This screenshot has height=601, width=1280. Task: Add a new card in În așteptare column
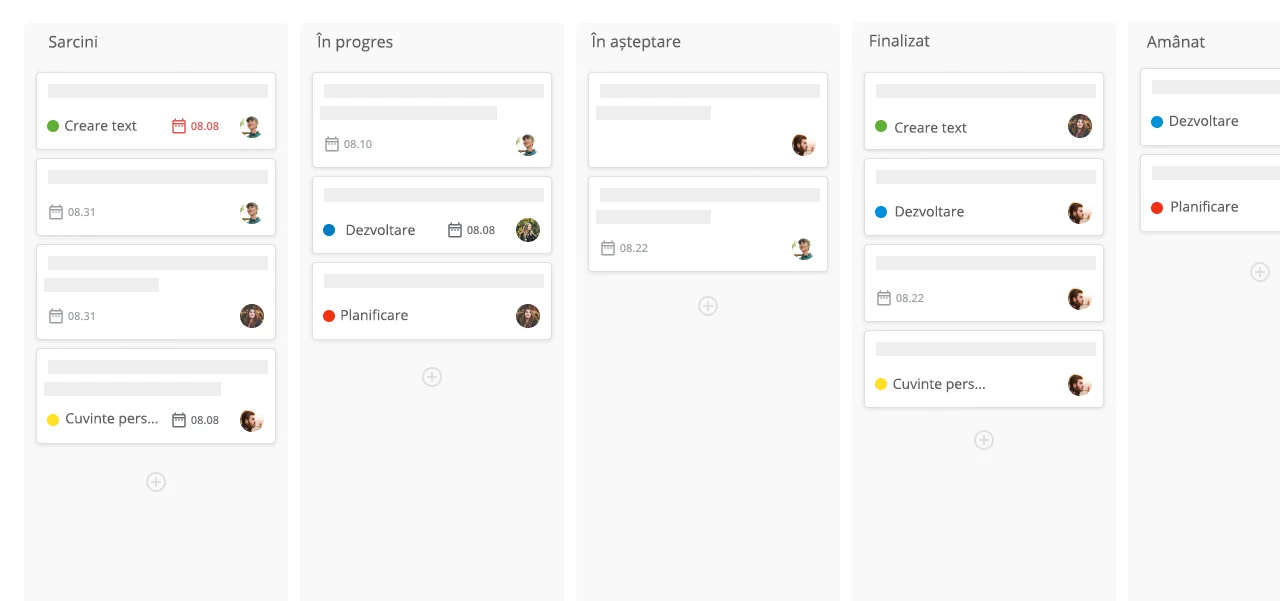click(708, 306)
